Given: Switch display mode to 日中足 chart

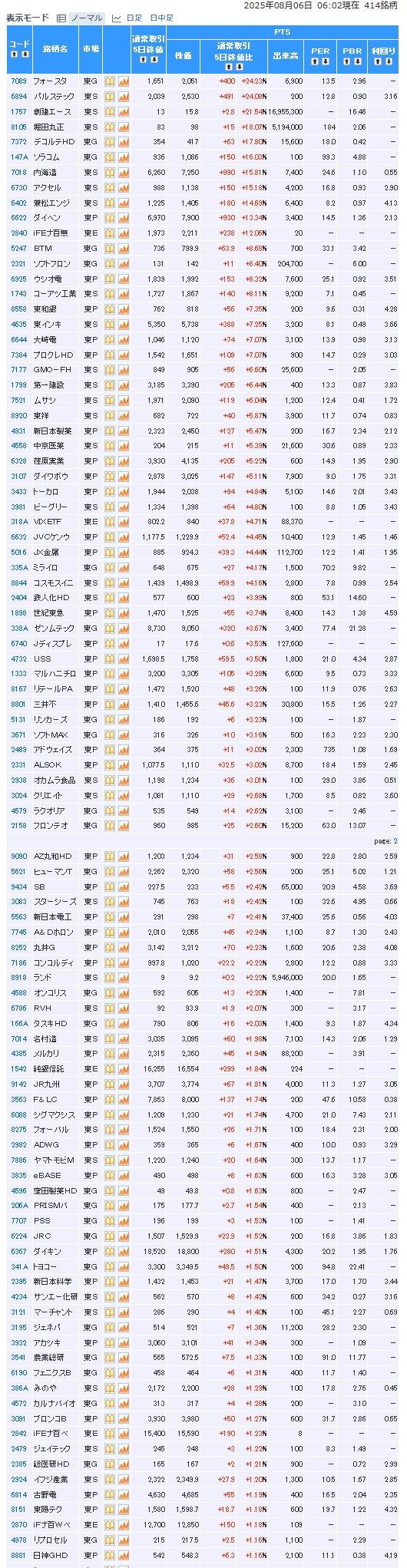Looking at the screenshot, I should point(162,18).
